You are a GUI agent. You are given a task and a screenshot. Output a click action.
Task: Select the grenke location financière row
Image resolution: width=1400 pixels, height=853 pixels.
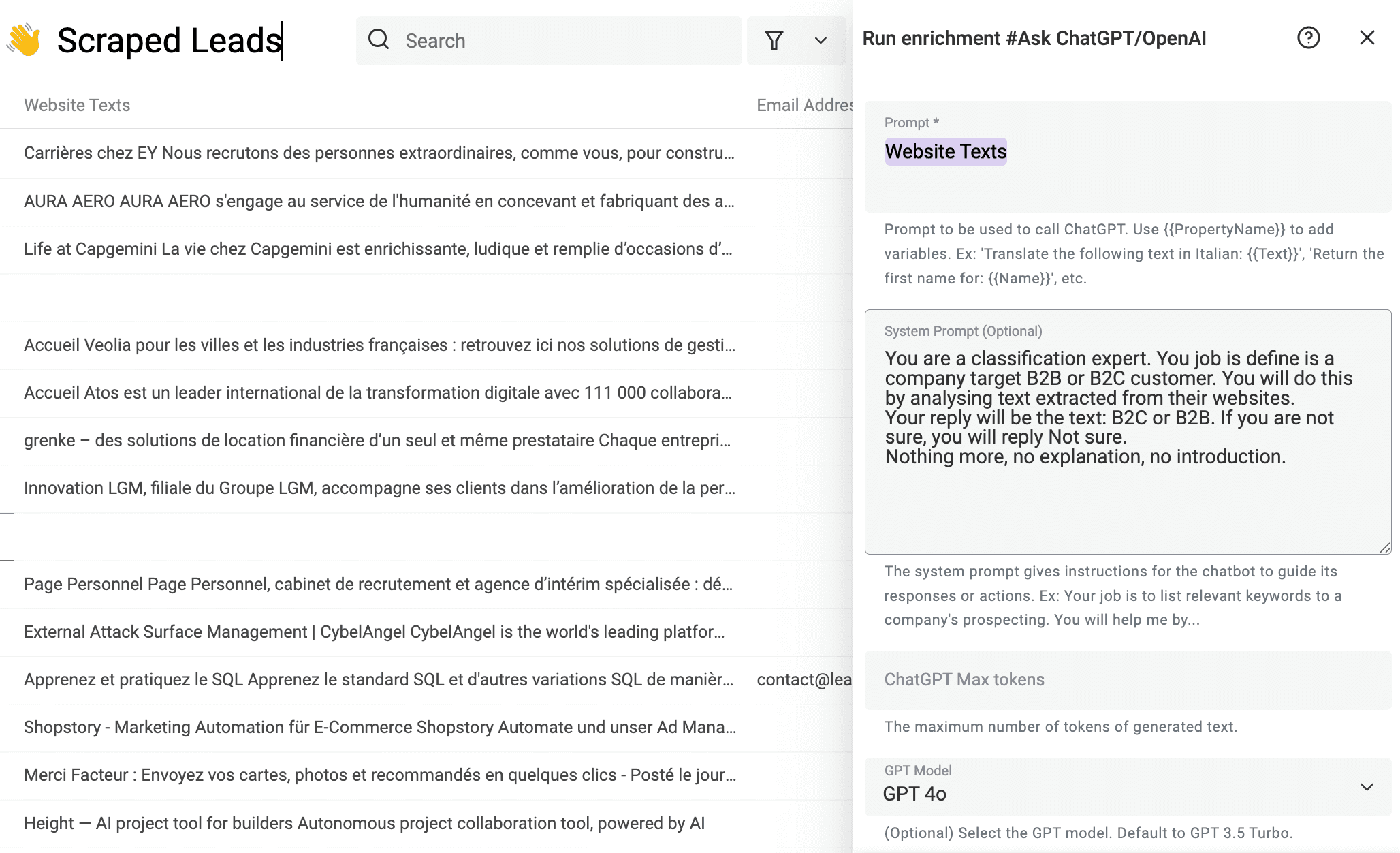click(378, 440)
